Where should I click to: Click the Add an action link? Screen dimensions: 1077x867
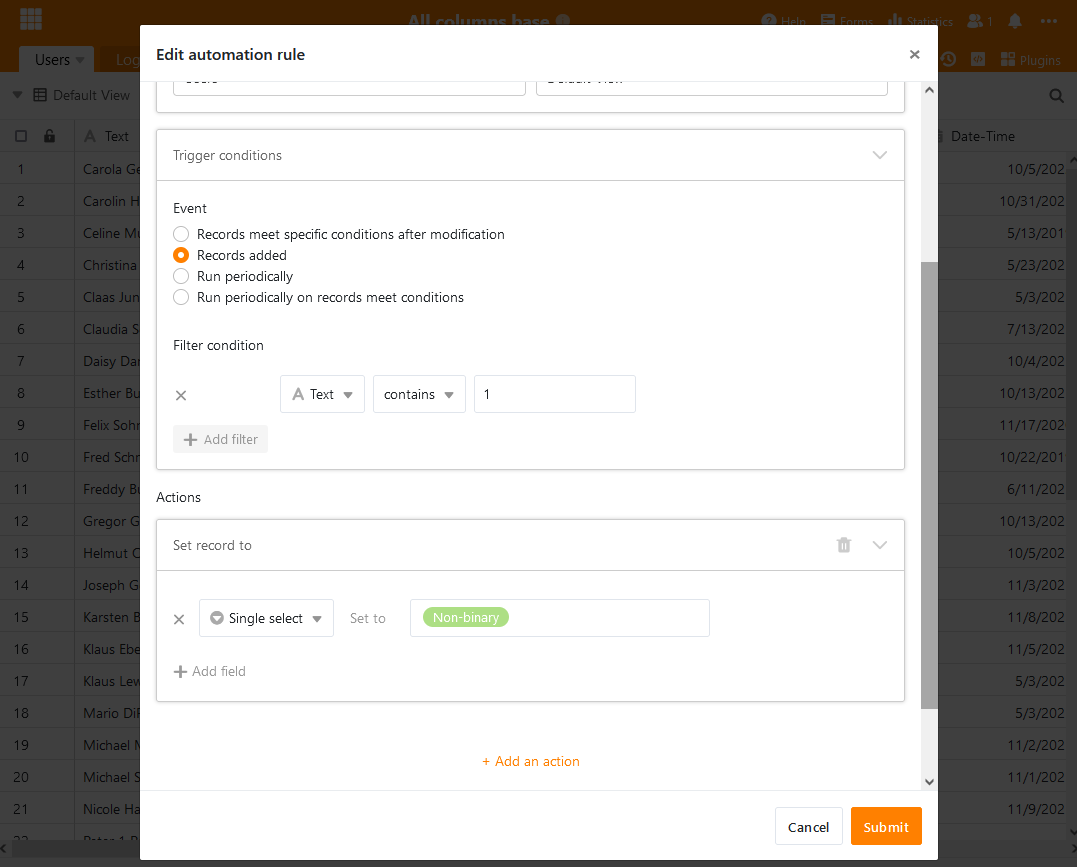point(531,761)
